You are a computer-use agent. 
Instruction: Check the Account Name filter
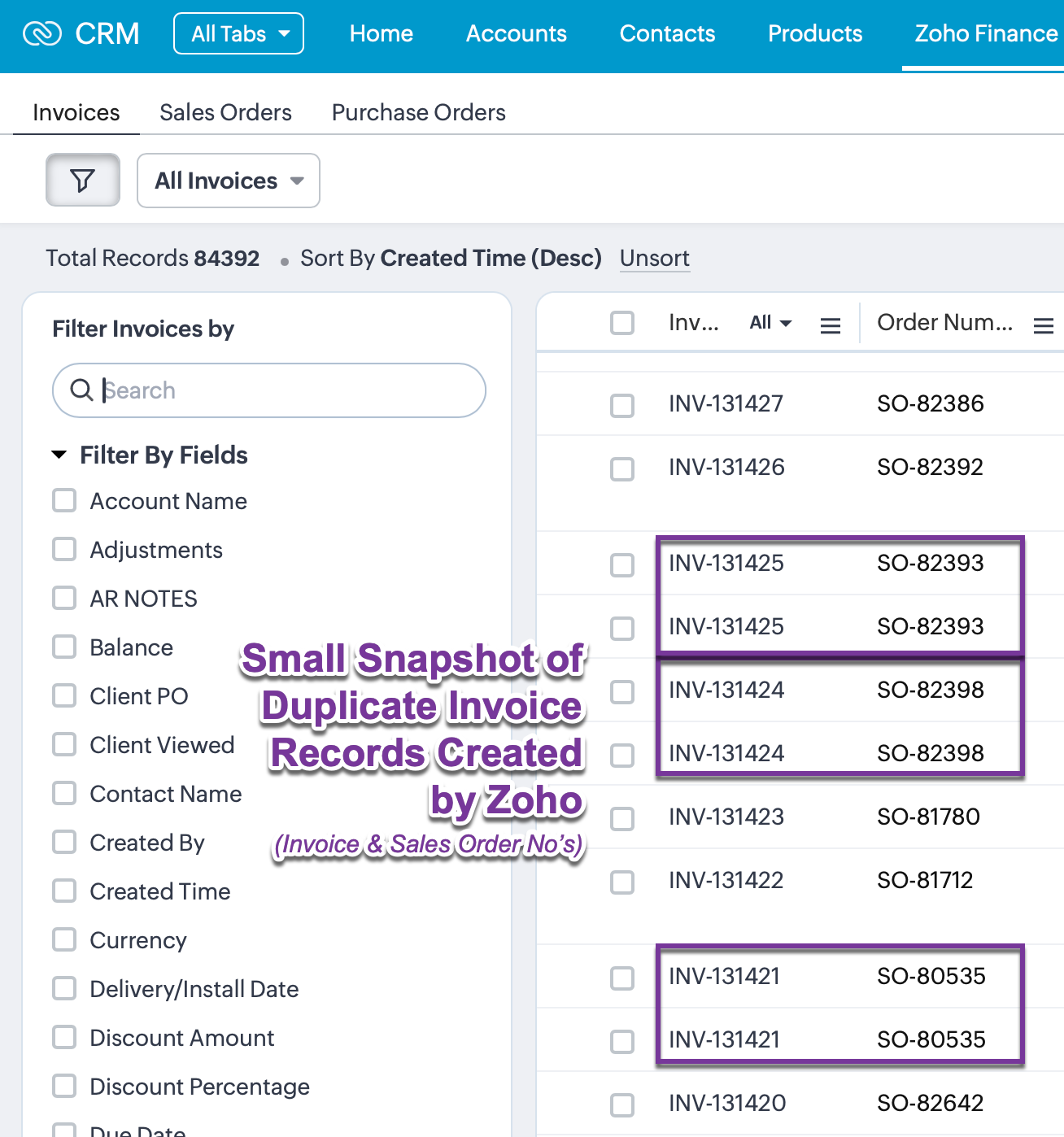point(64,500)
